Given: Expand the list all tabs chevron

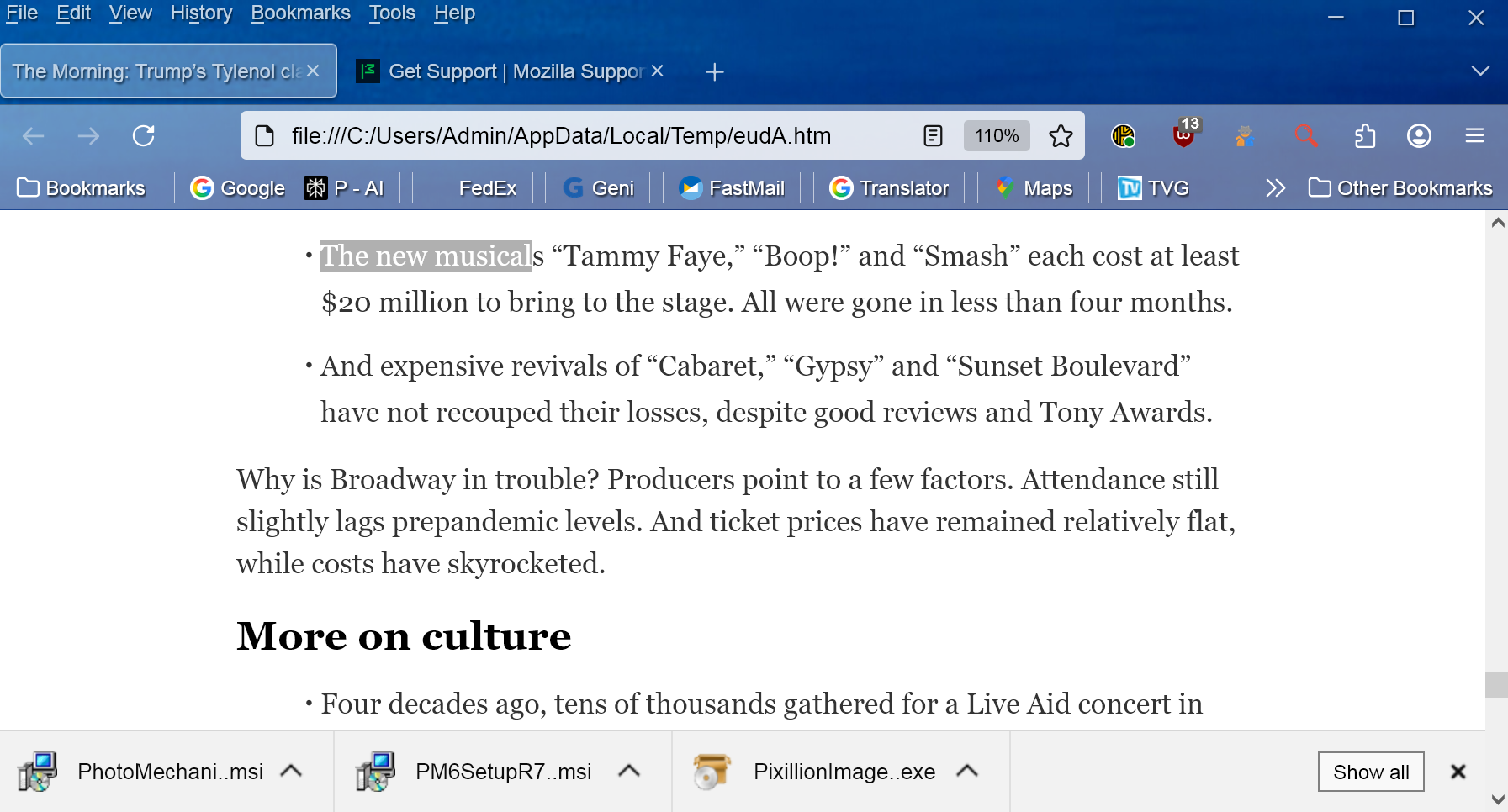Looking at the screenshot, I should coord(1480,71).
